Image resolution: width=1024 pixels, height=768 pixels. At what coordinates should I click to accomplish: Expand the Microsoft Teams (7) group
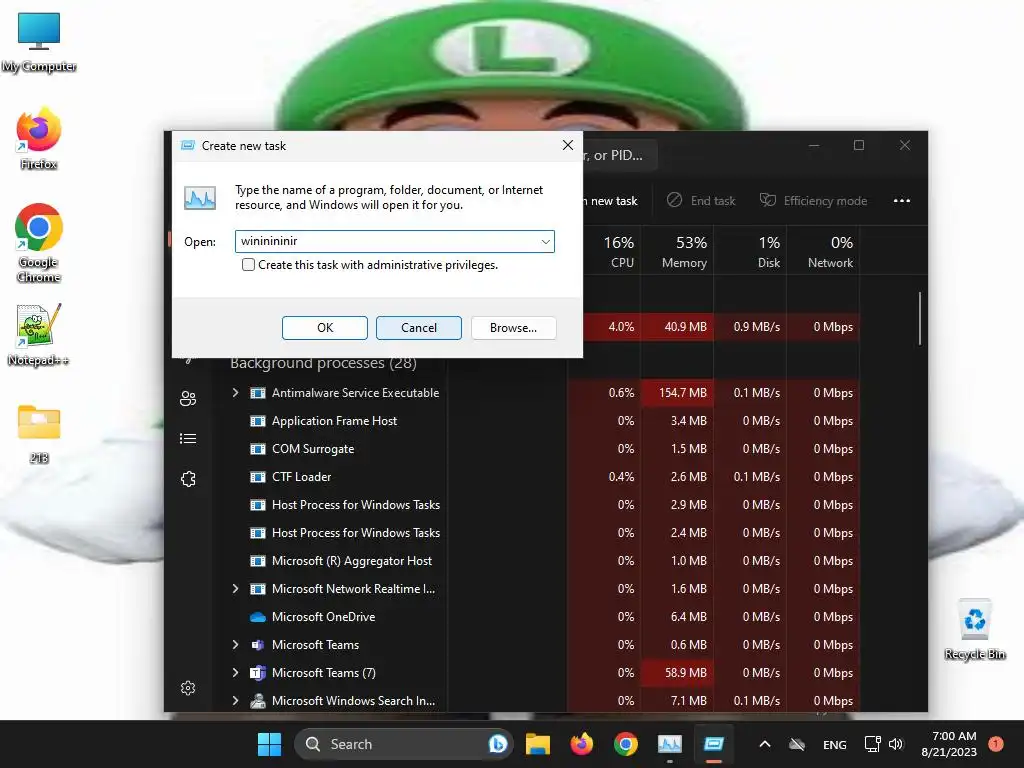pyautogui.click(x=235, y=673)
